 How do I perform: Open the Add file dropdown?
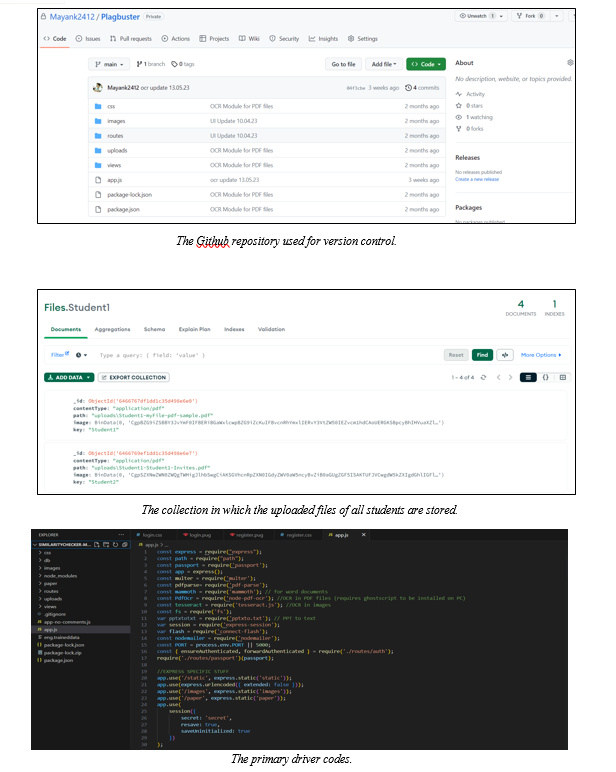click(x=384, y=64)
